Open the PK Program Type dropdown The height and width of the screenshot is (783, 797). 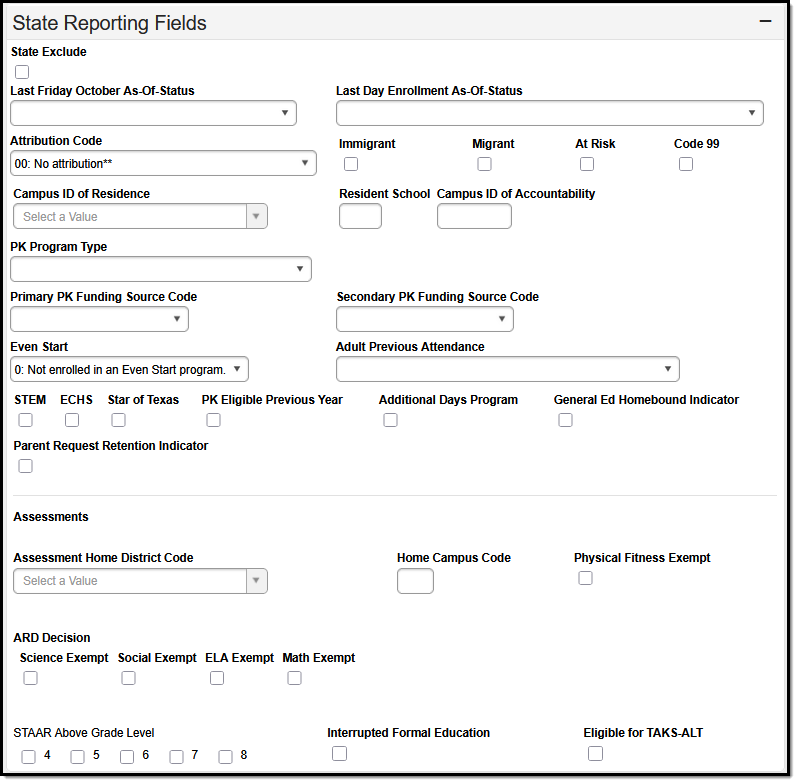(161, 269)
